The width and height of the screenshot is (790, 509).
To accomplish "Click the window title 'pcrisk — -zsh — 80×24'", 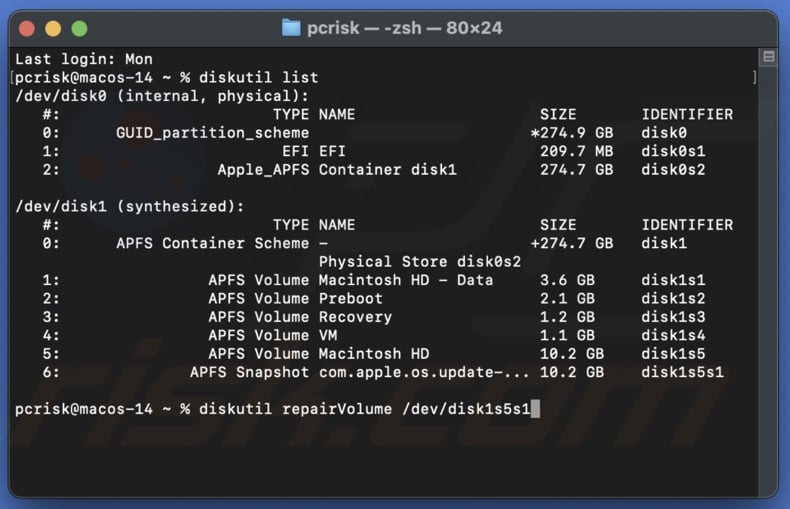I will 405,28.
